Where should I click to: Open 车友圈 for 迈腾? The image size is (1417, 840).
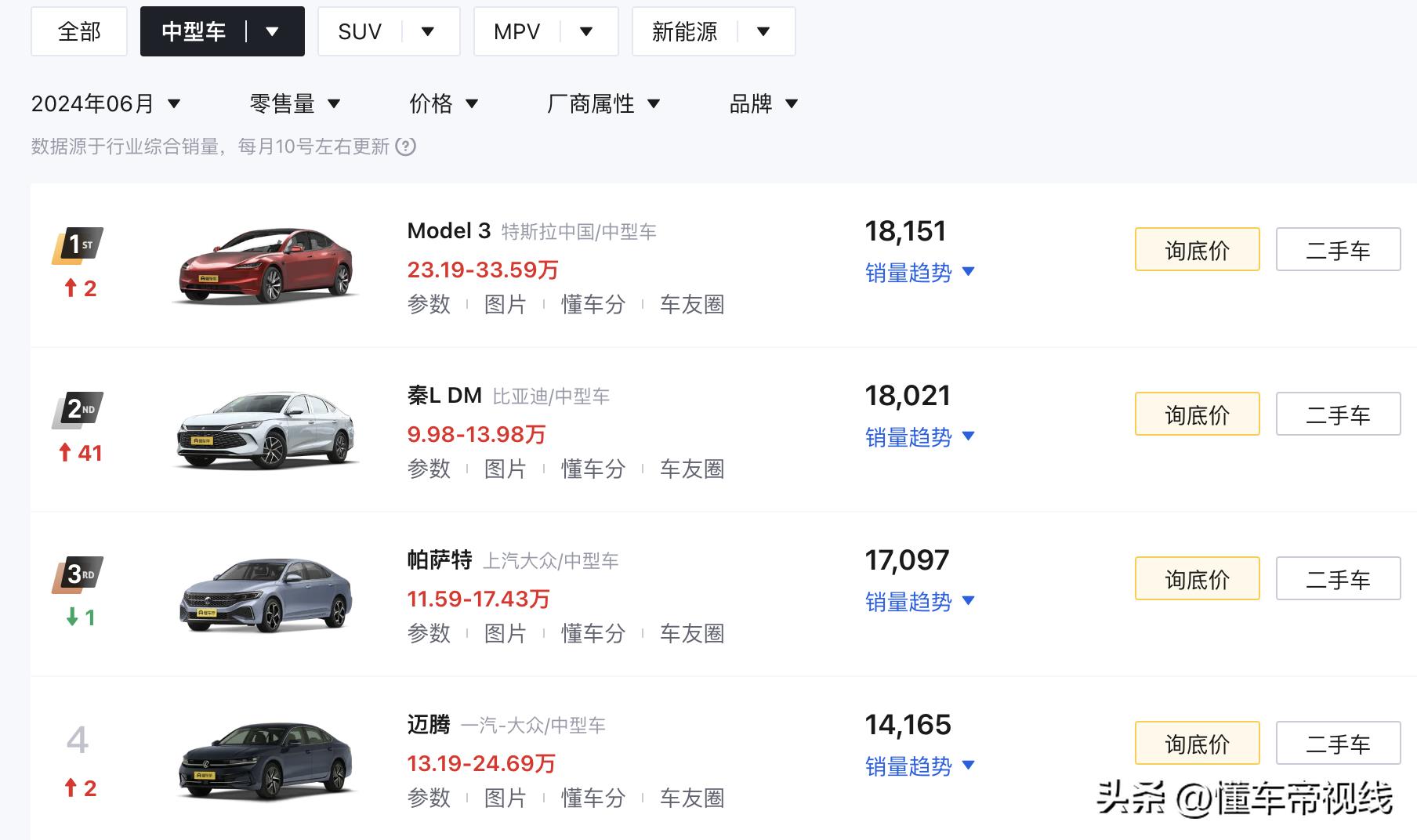click(692, 798)
